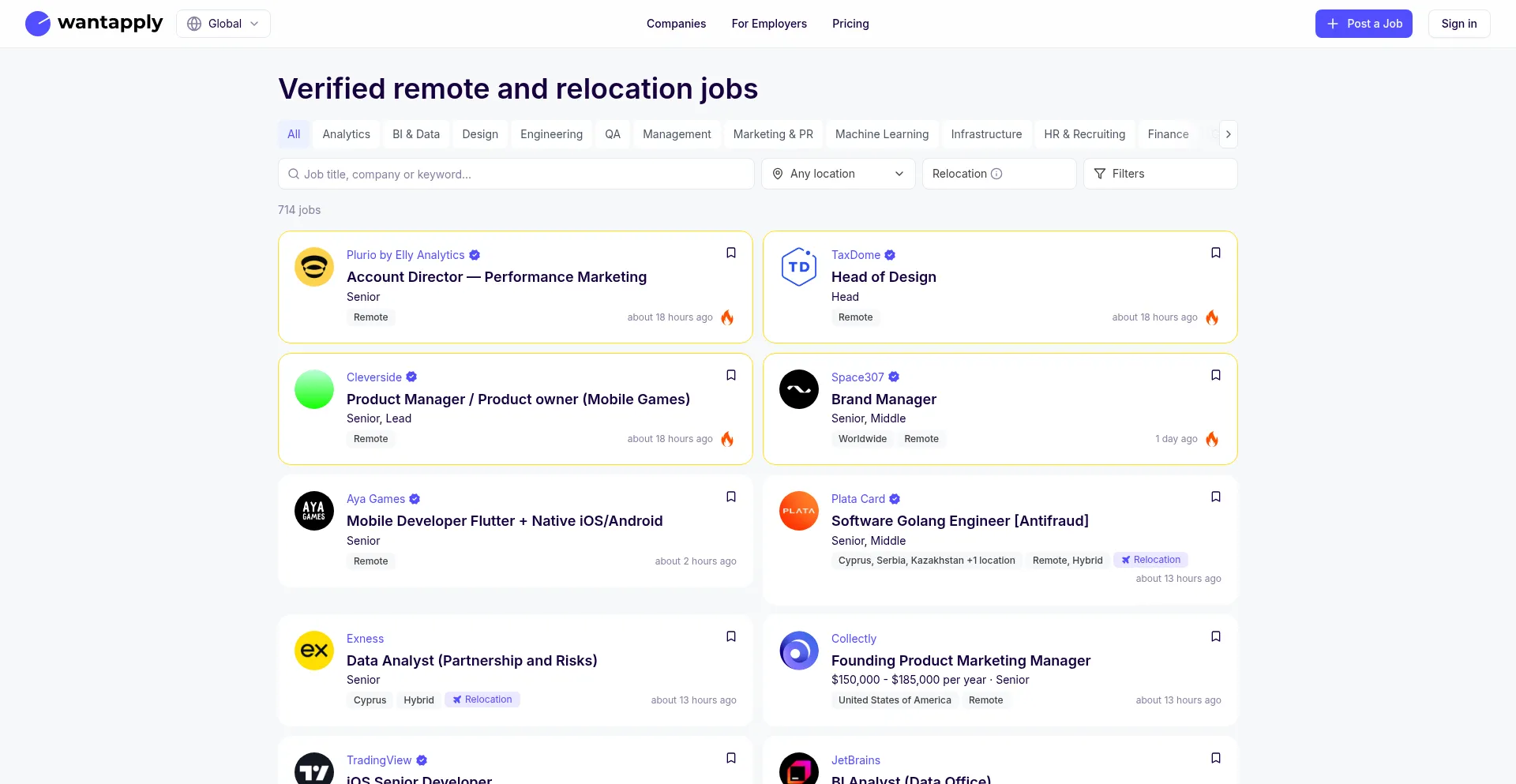Image resolution: width=1516 pixels, height=784 pixels.
Task: Select the Infrastructure category tab
Action: tap(986, 134)
